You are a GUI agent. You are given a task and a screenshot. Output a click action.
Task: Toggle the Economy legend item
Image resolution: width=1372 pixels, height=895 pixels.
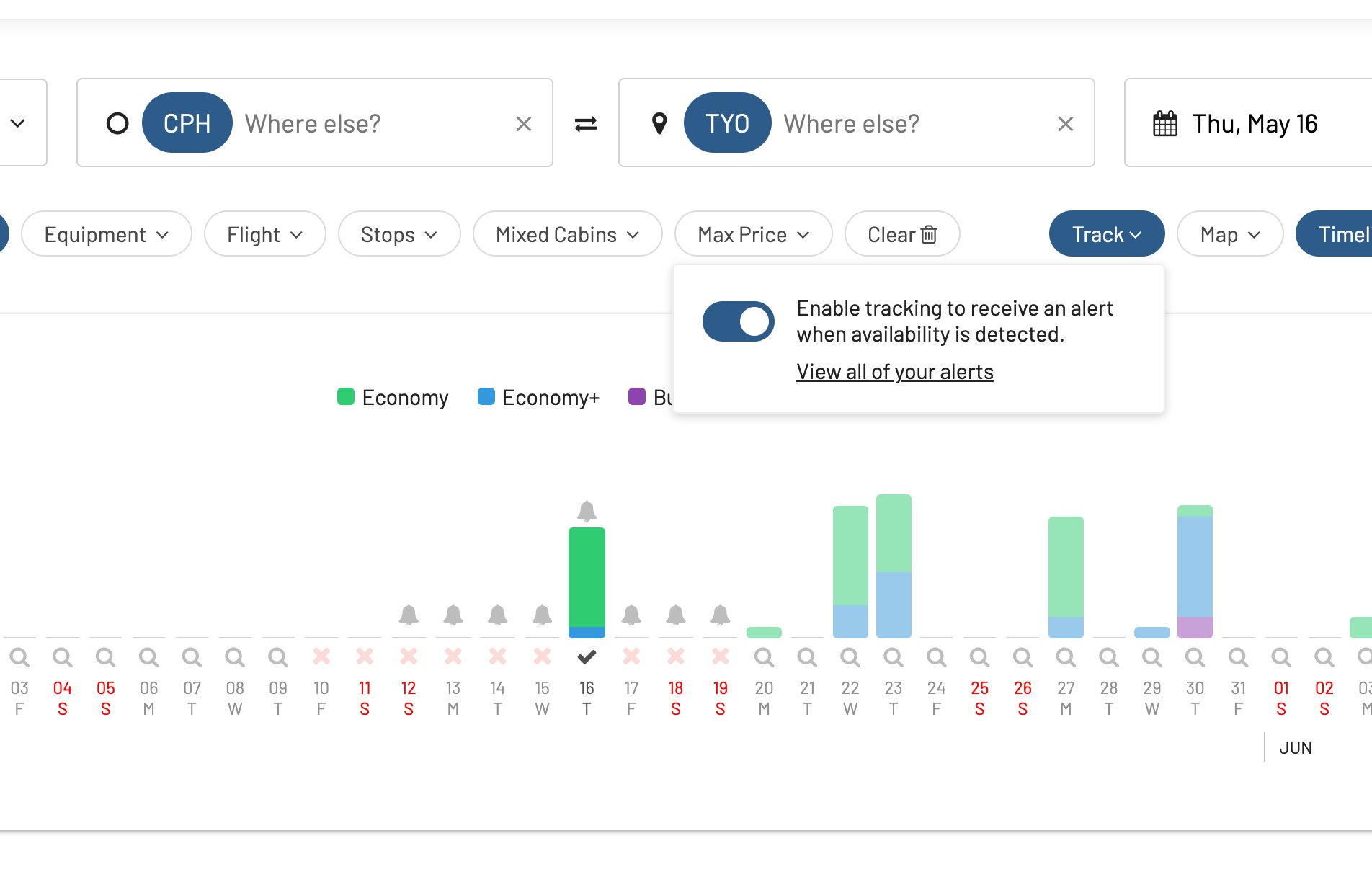click(x=393, y=397)
